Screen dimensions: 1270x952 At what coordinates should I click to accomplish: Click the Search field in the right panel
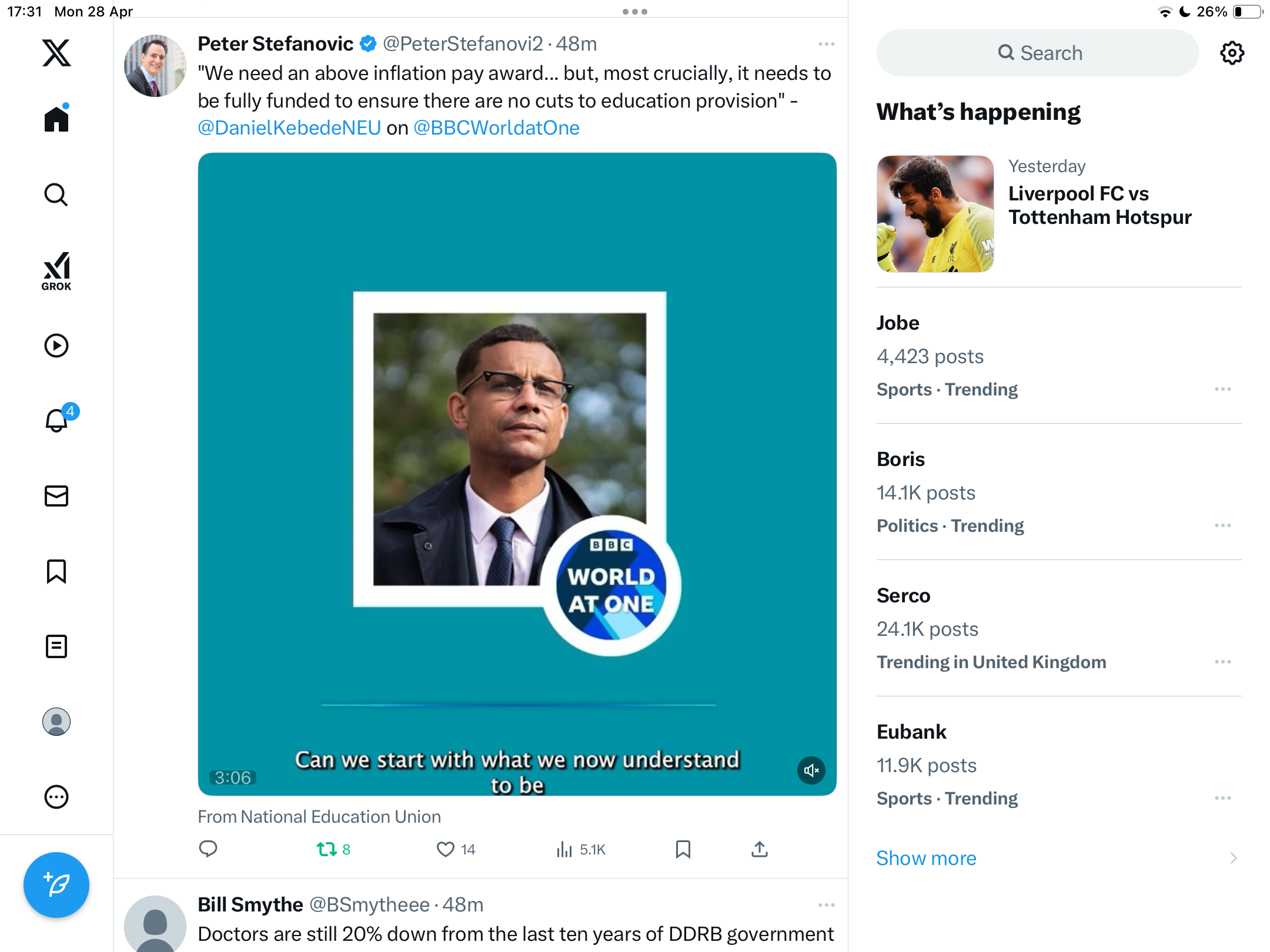(x=1038, y=53)
